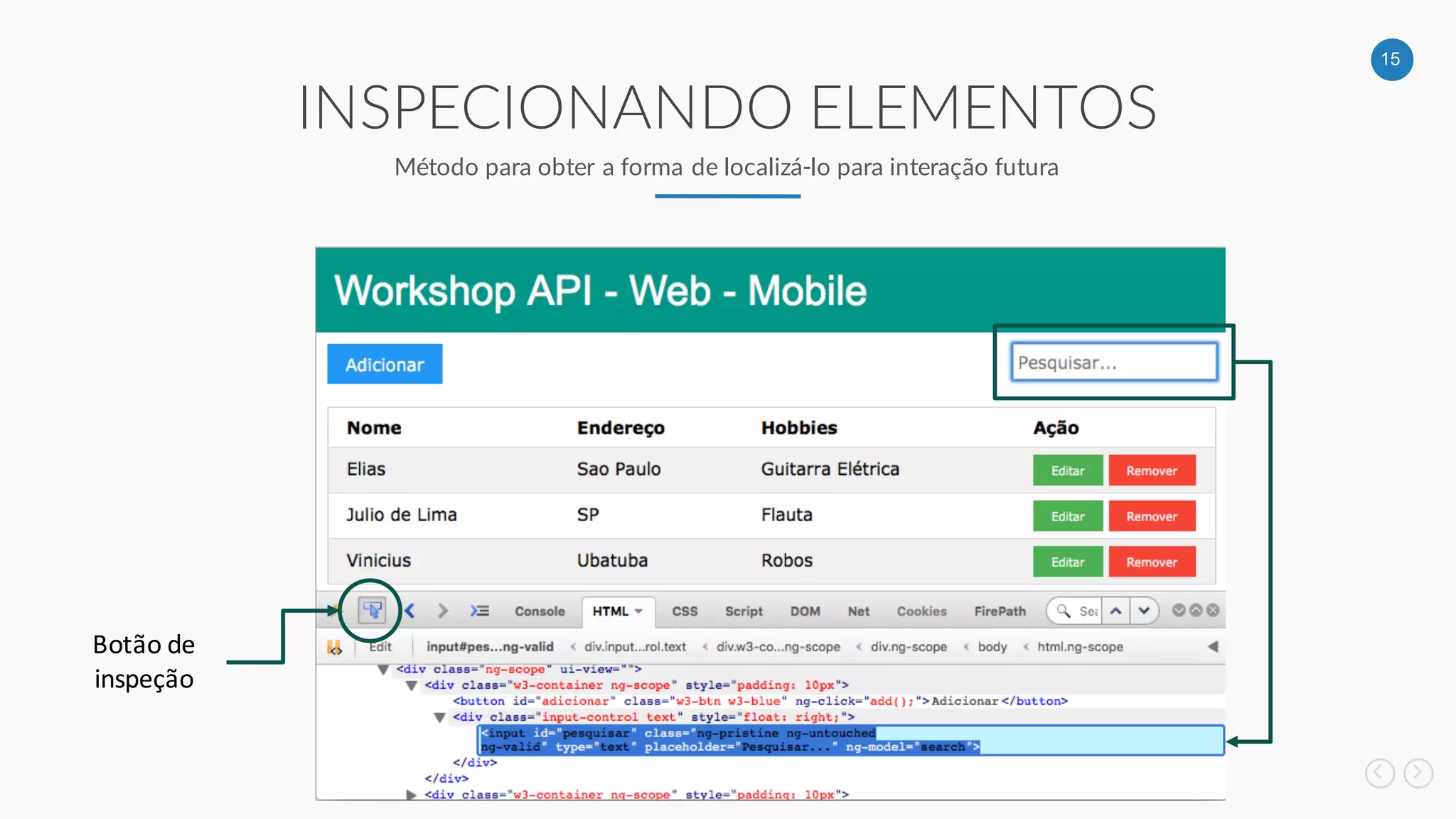The image size is (1456, 819).
Task: Click the Workshop API - Web - Mobile header
Action: pos(601,291)
